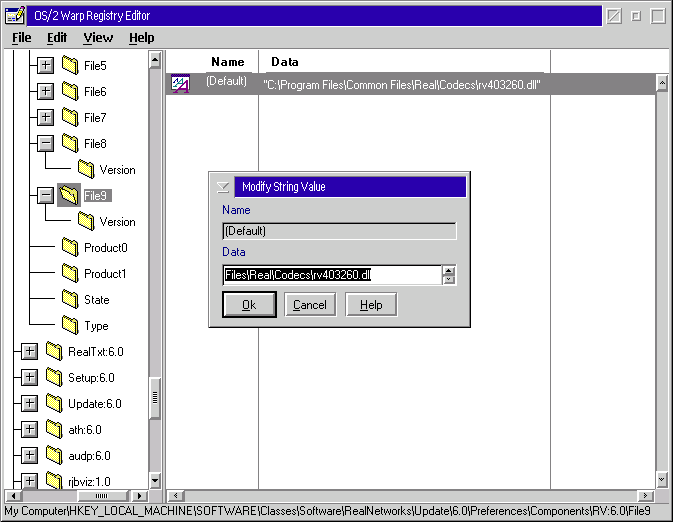Click the tree pane horizontal scrollbar thumb
673x522 pixels.
tap(102, 496)
